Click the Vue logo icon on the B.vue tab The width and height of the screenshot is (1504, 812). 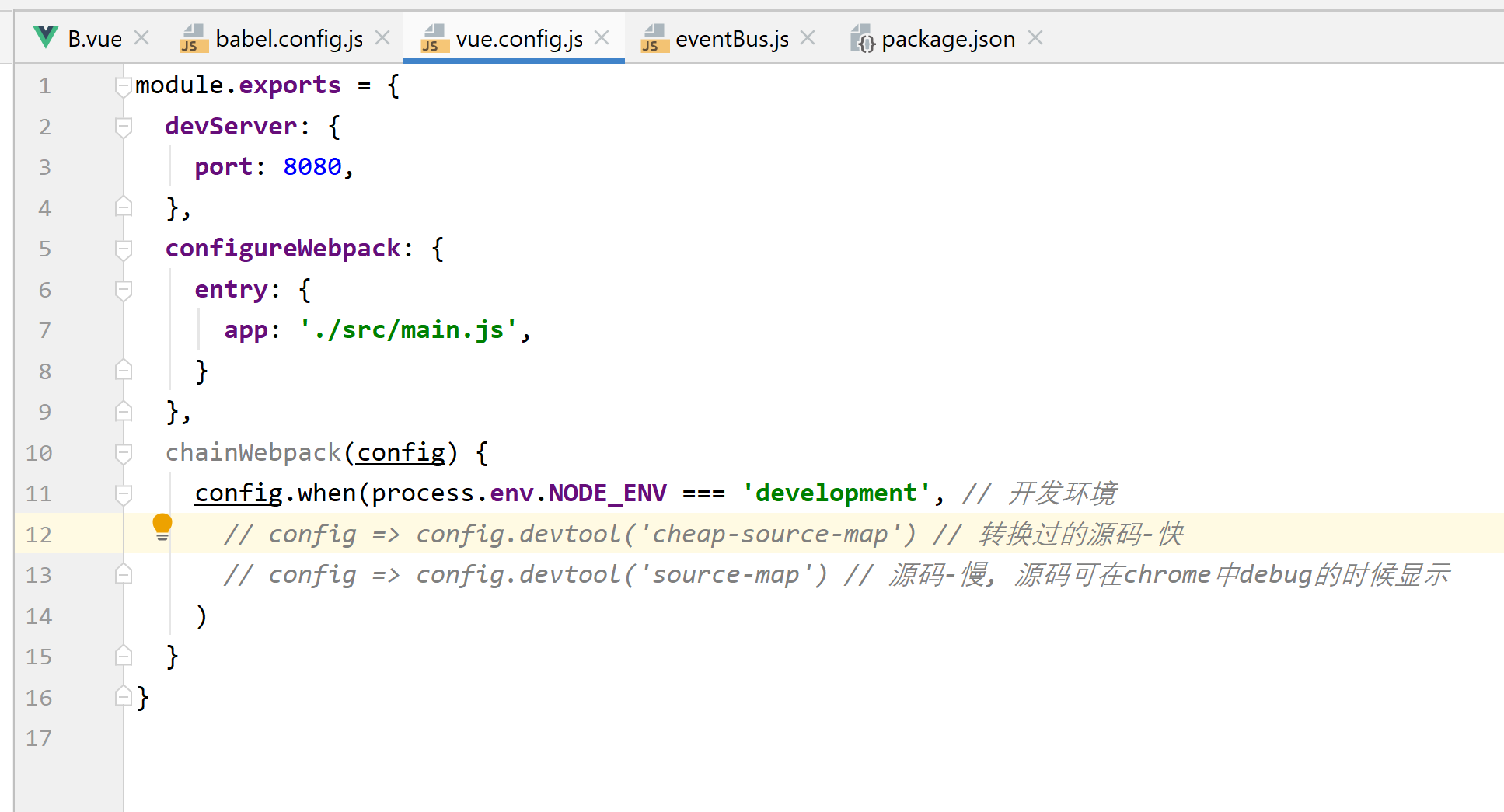44,37
